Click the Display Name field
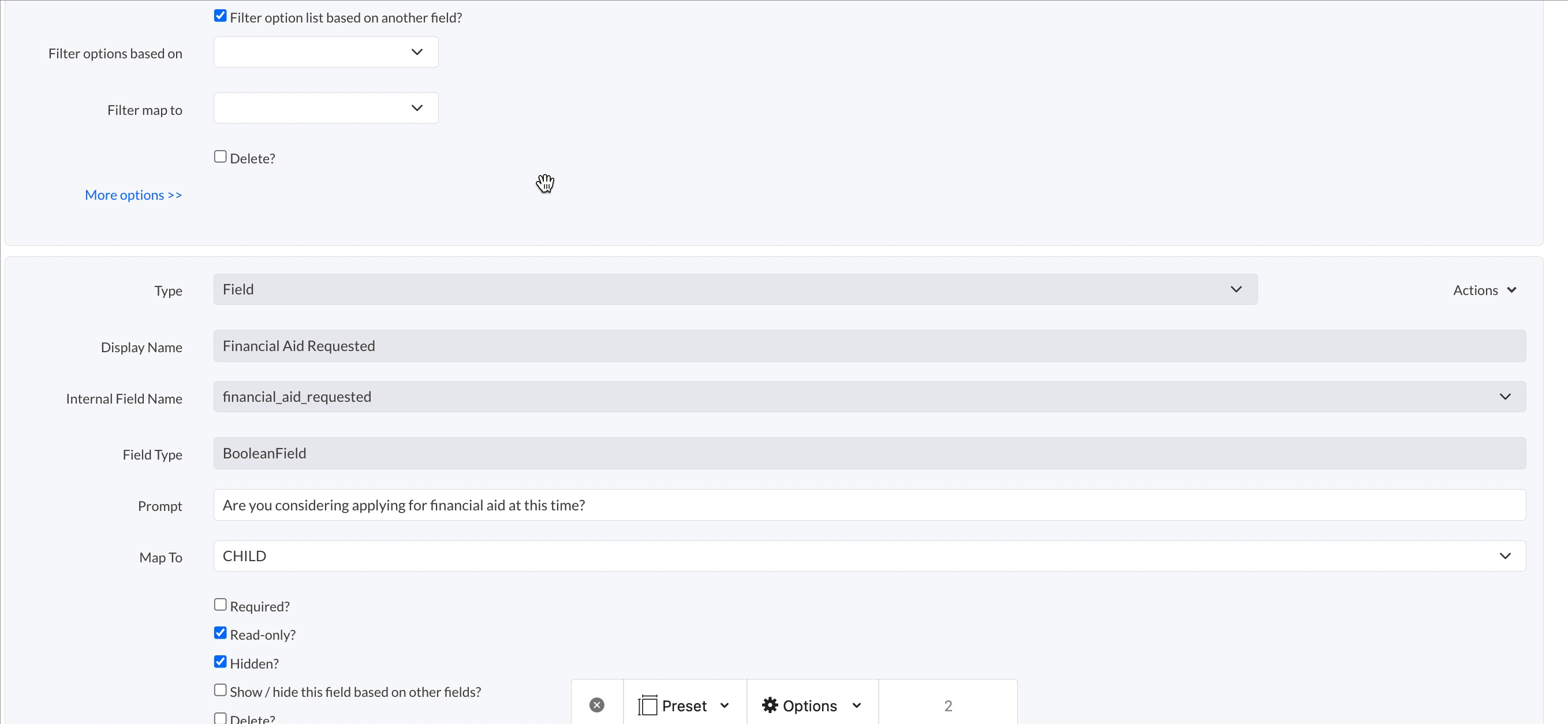 (x=869, y=346)
